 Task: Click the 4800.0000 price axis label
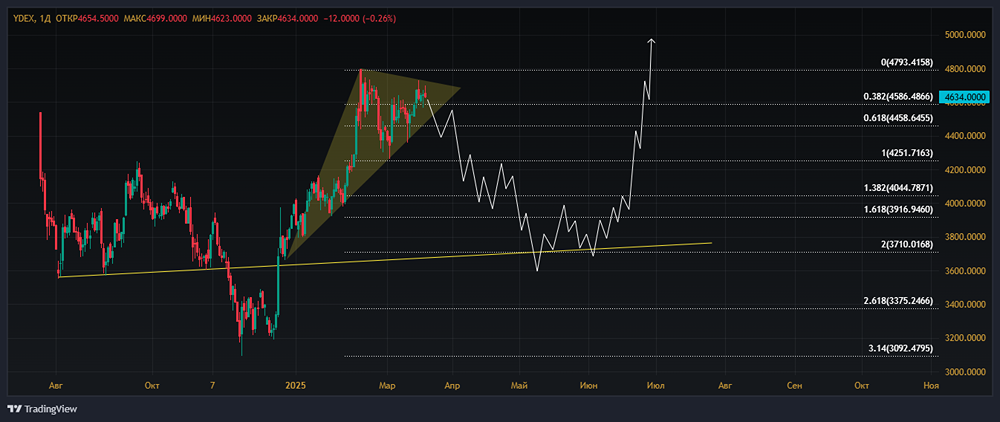(x=966, y=69)
